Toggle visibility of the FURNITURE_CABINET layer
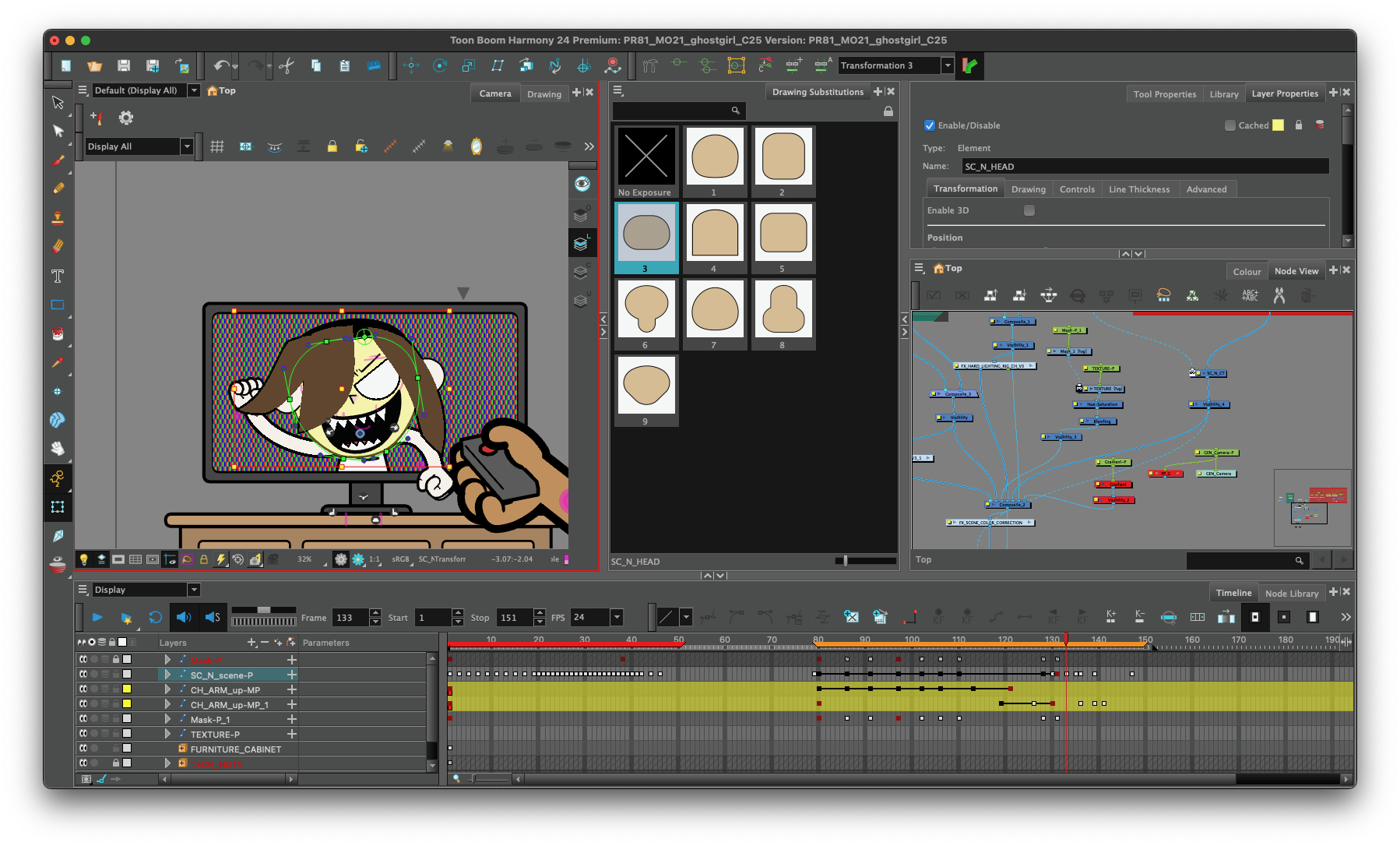1400x846 pixels. pos(83,749)
